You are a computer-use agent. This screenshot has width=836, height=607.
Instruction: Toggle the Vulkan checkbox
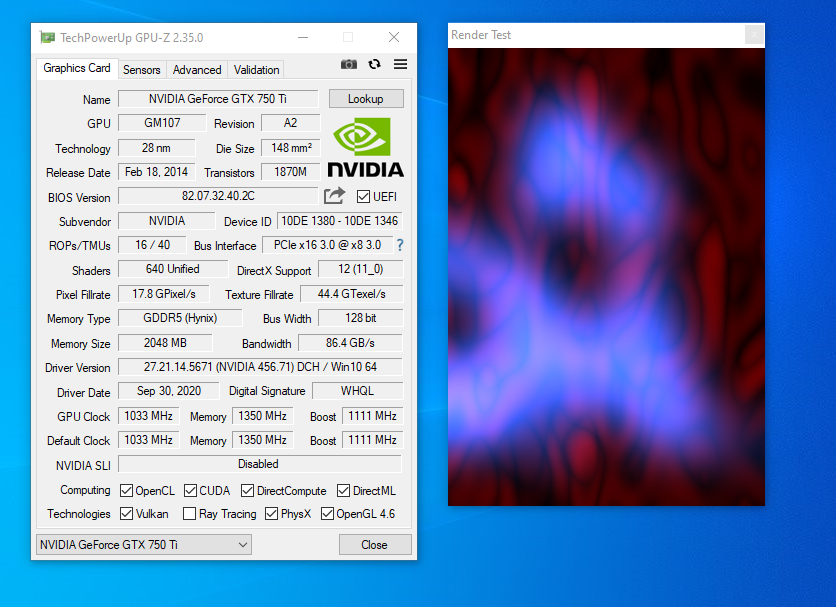(x=126, y=514)
